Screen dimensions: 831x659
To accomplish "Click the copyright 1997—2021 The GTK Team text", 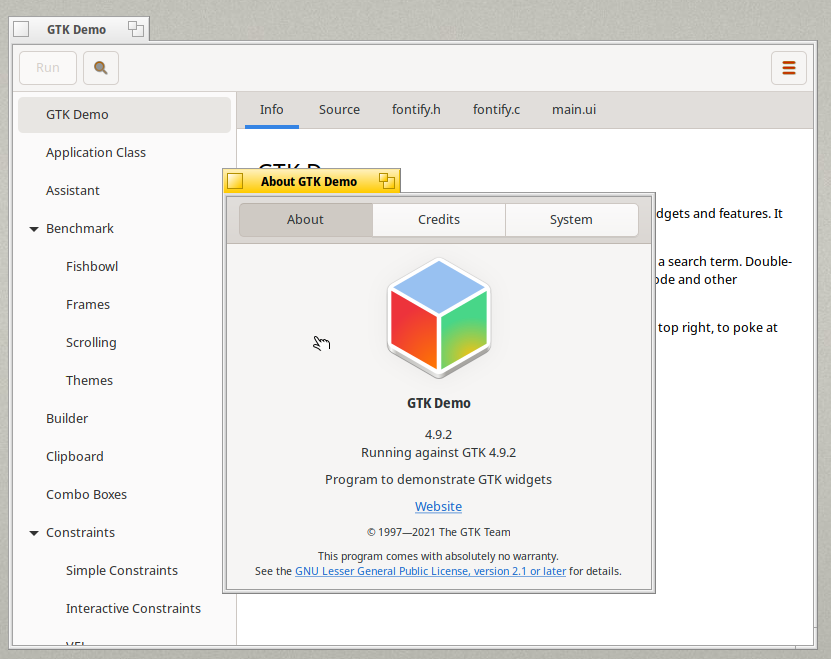I will click(x=438, y=532).
